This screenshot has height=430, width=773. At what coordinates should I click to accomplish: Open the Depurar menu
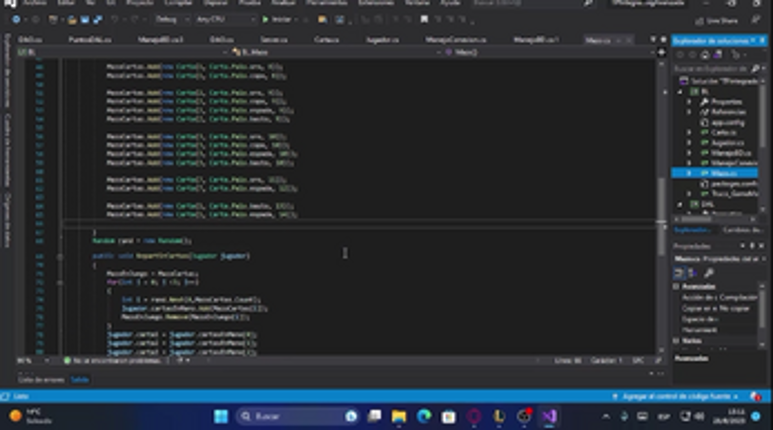pyautogui.click(x=216, y=3)
